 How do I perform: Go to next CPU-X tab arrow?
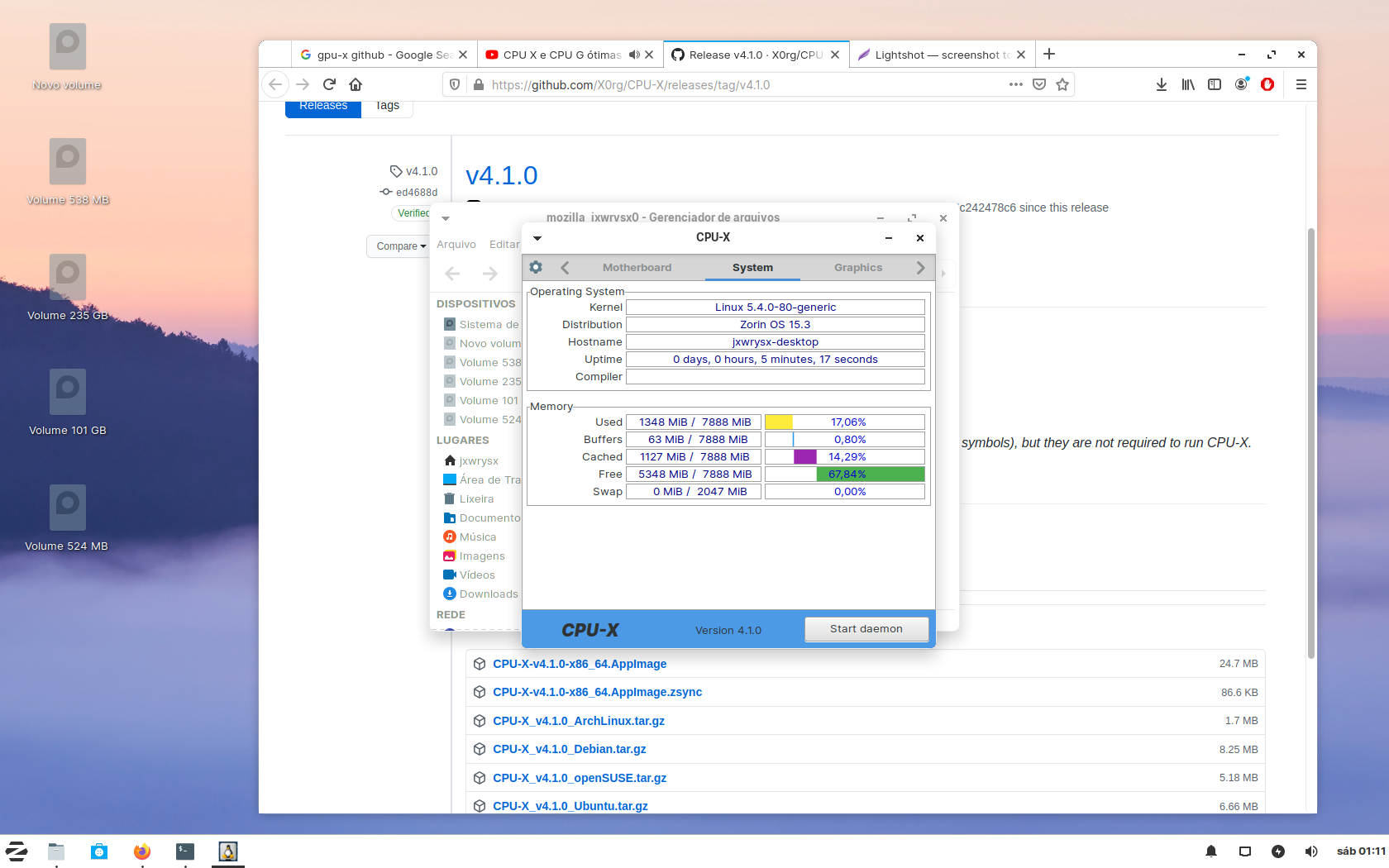[x=920, y=267]
